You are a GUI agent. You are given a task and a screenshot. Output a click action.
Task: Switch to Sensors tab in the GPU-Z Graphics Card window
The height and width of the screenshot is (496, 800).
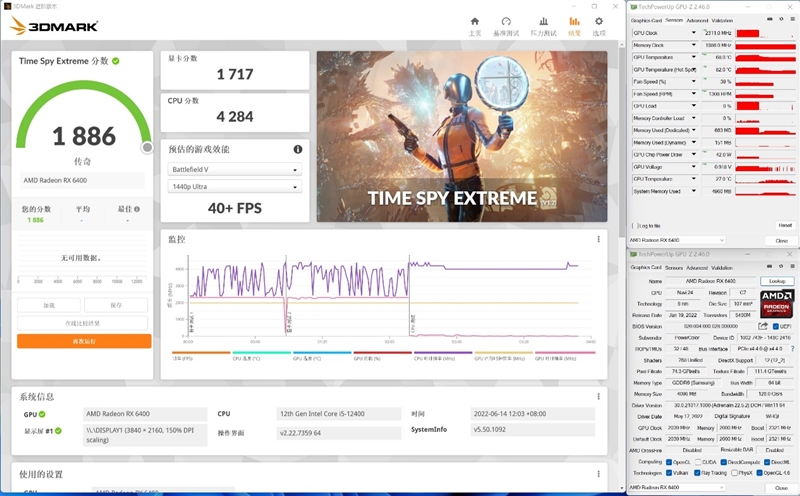pyautogui.click(x=673, y=267)
